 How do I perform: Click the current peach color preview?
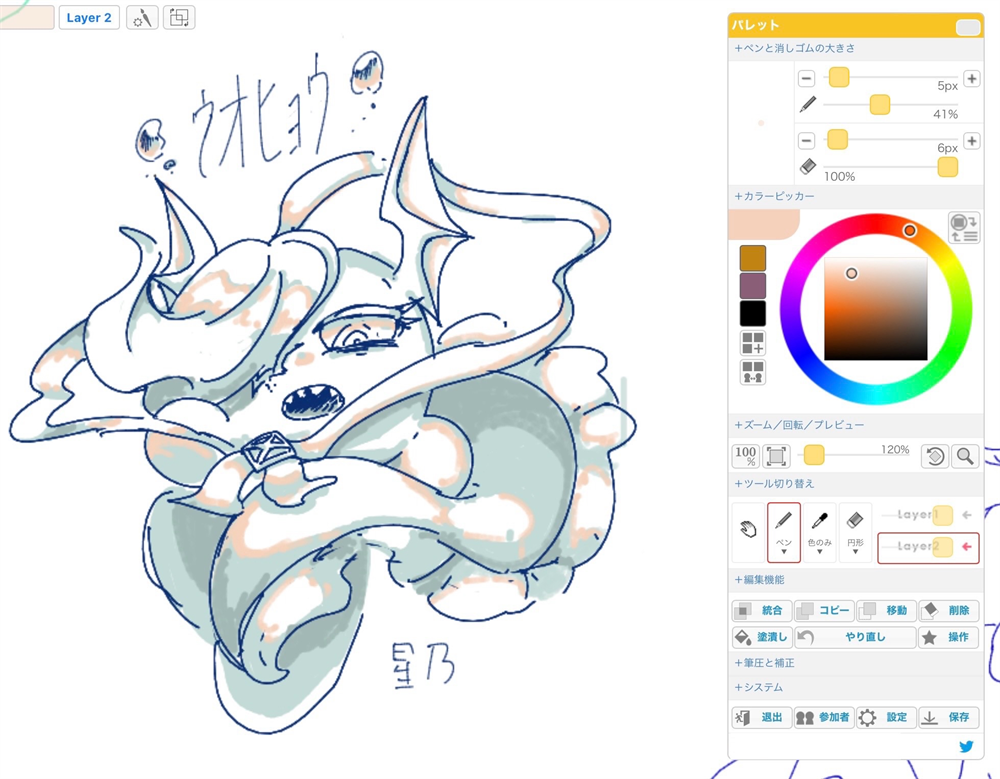763,225
